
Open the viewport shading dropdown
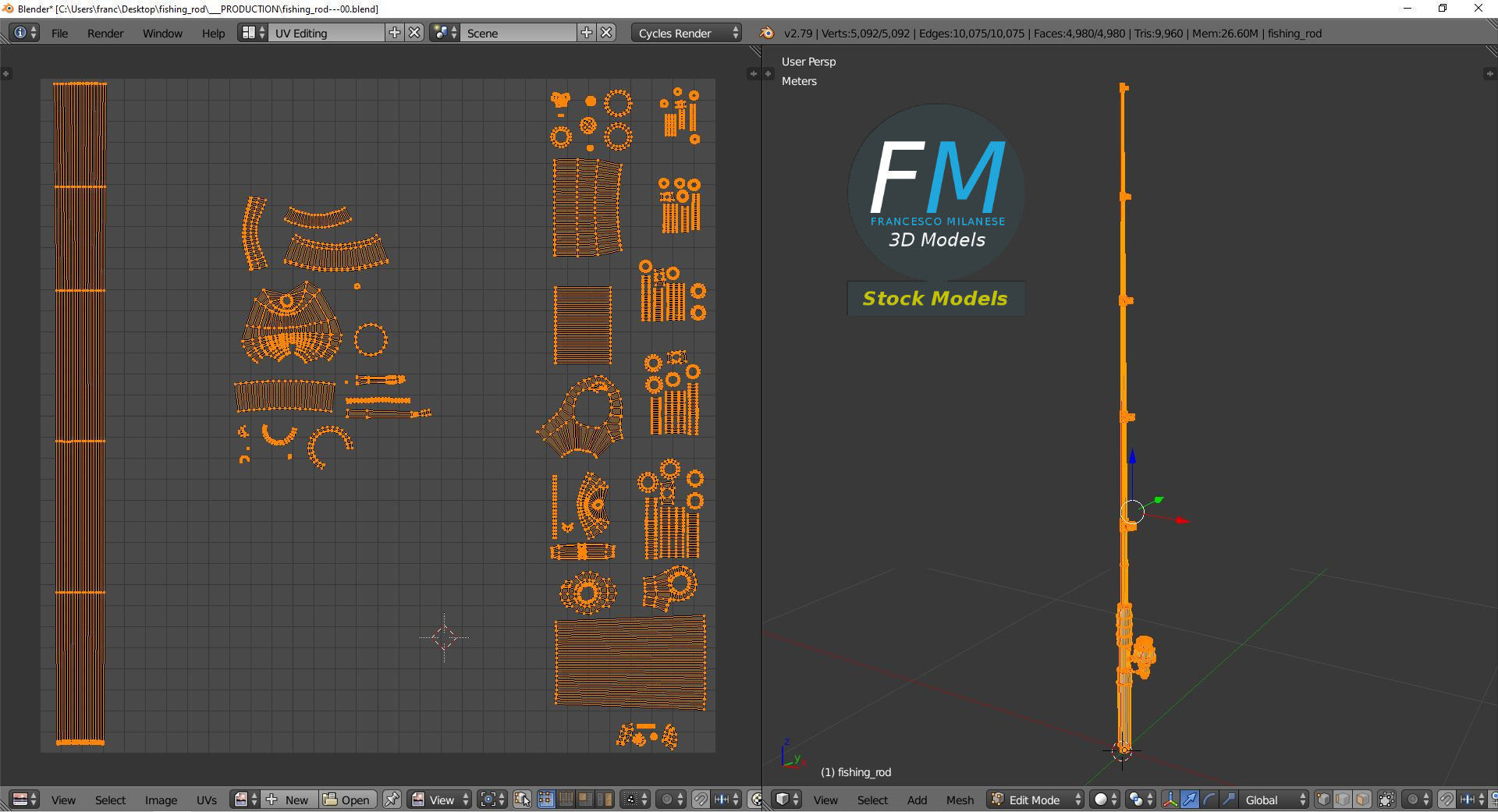coord(1105,800)
